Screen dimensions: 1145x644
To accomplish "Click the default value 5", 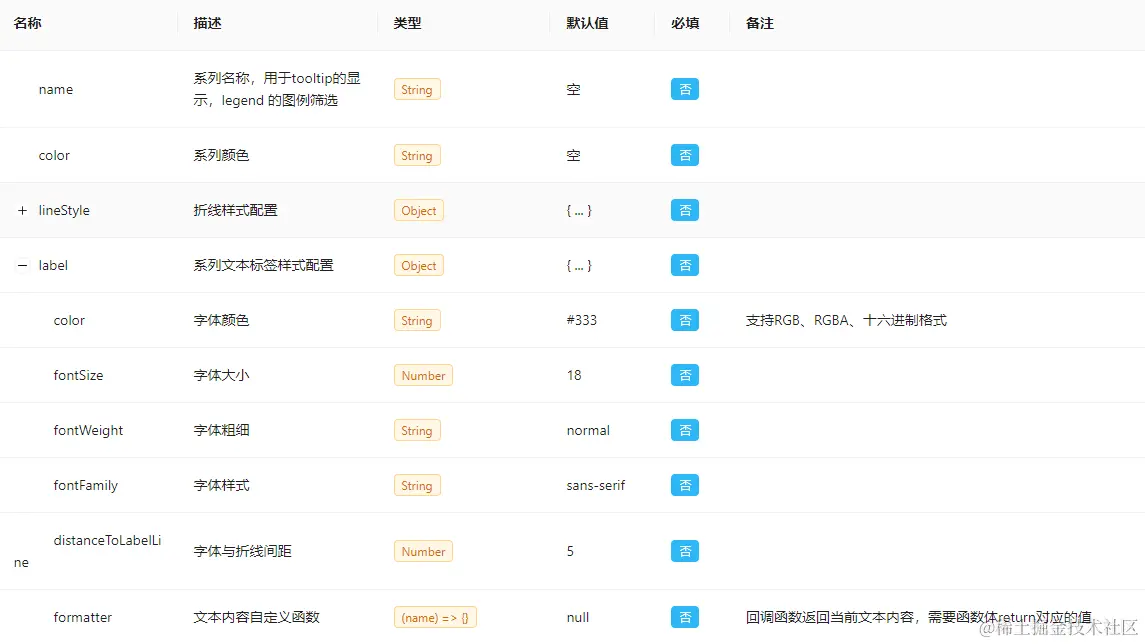I will coord(570,551).
